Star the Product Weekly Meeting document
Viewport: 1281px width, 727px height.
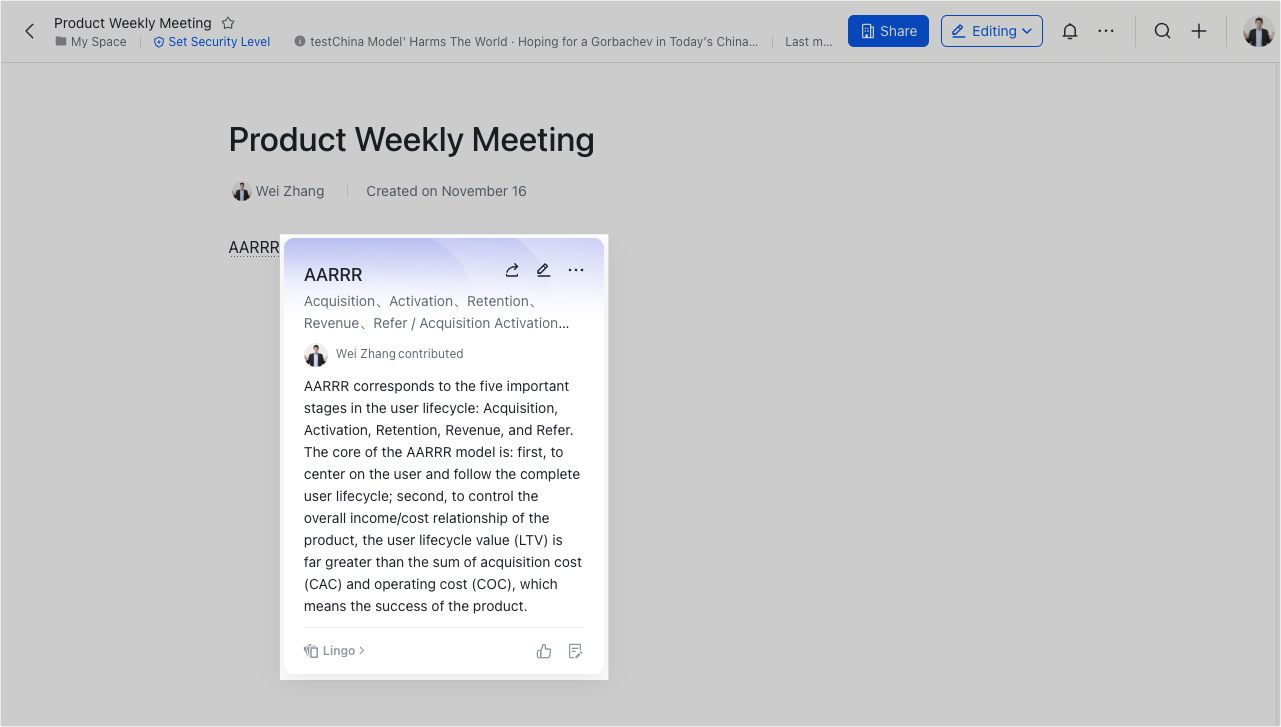coord(228,23)
